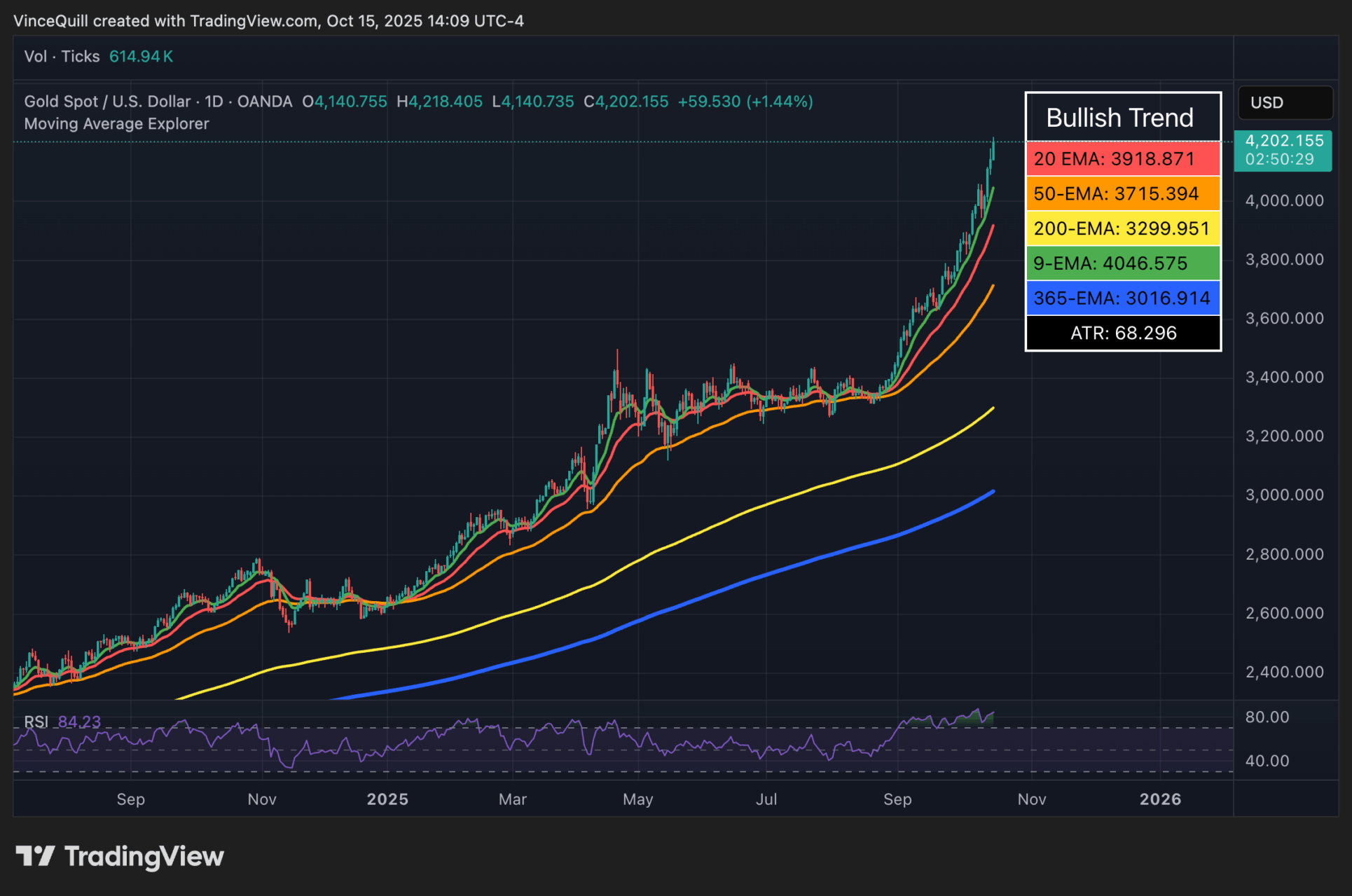Click the Vol · Ticks indicator label

pos(62,57)
